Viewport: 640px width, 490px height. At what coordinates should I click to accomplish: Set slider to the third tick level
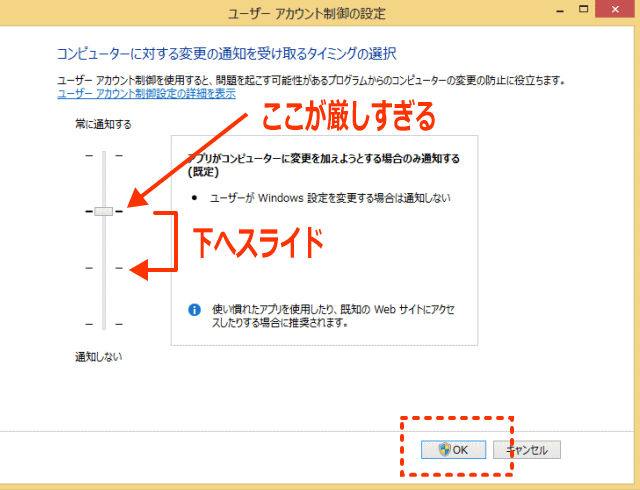pos(104,268)
